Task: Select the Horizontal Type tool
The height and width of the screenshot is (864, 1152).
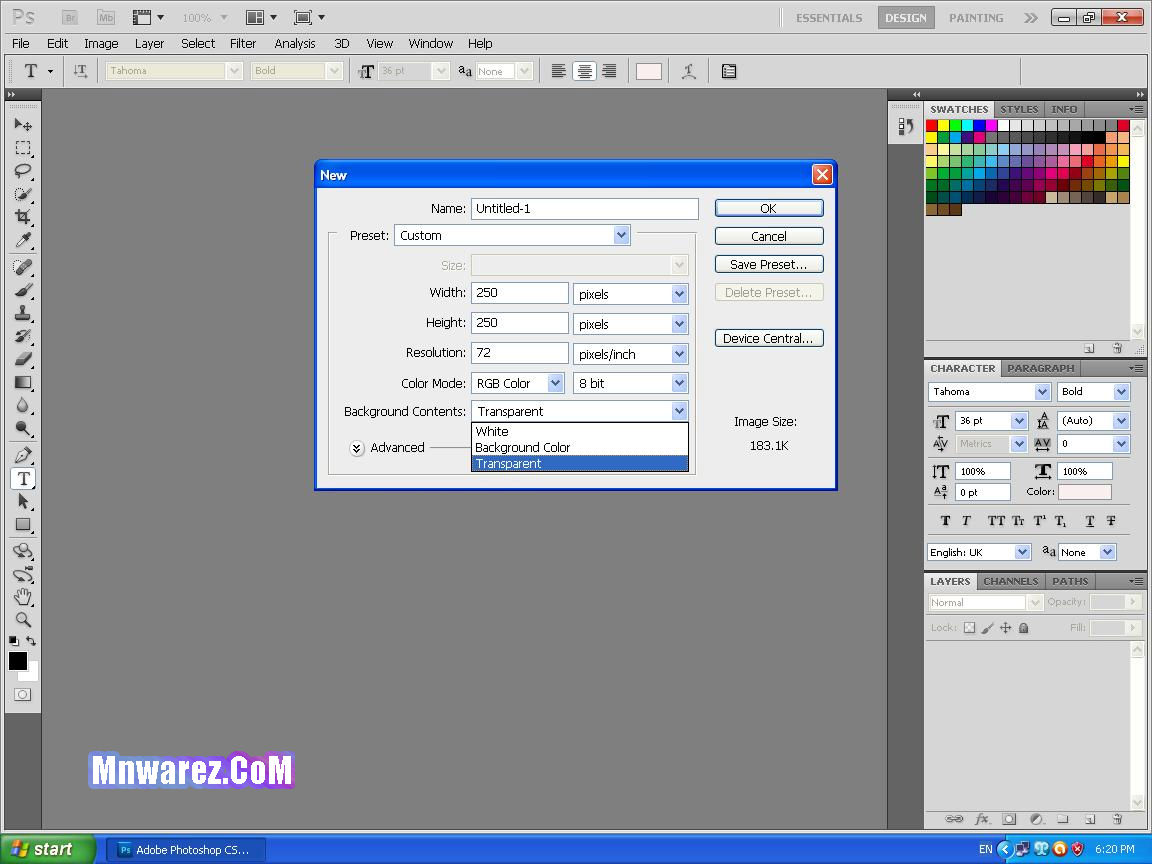Action: pos(23,479)
